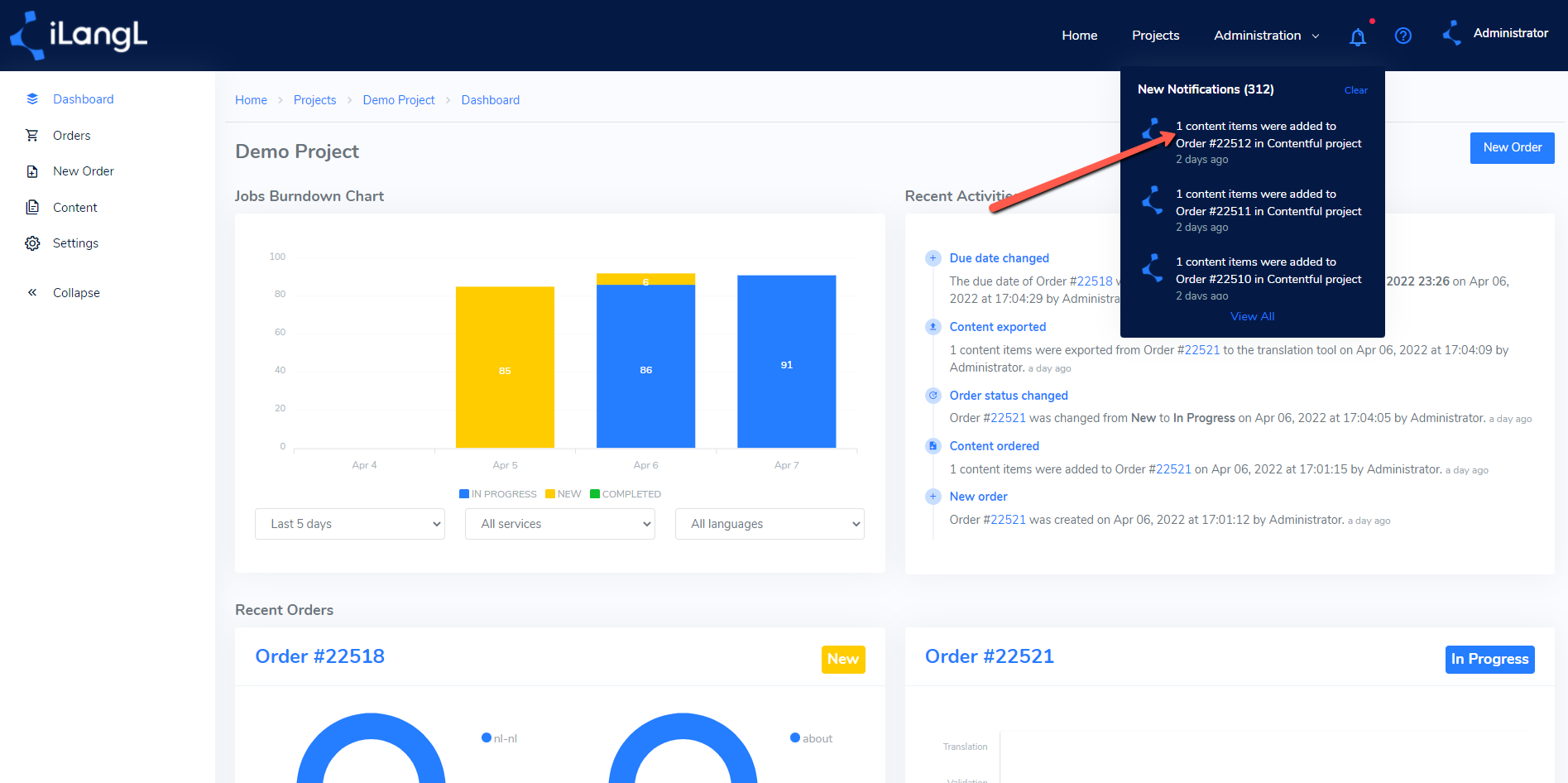Open the All languages dropdown
1568x783 pixels.
tap(770, 524)
